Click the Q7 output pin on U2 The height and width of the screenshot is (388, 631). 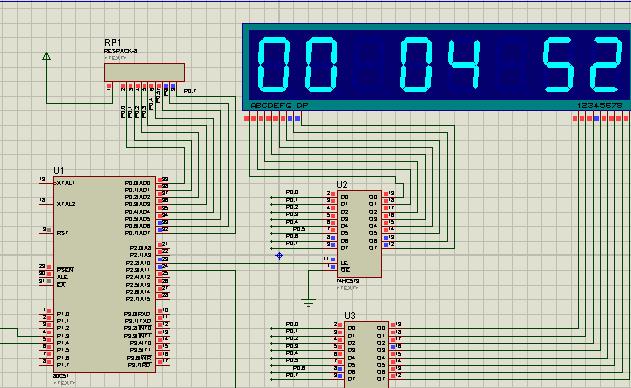(x=373, y=248)
